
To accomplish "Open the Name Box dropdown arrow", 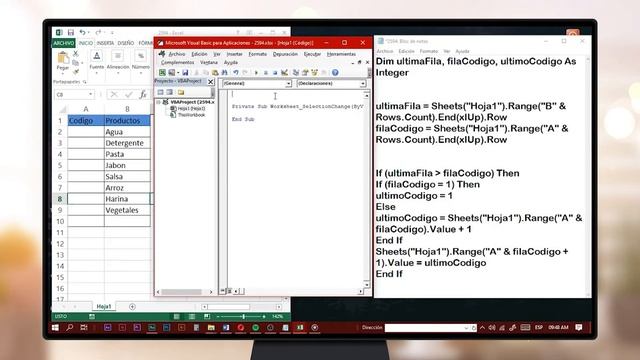I will tap(91, 95).
